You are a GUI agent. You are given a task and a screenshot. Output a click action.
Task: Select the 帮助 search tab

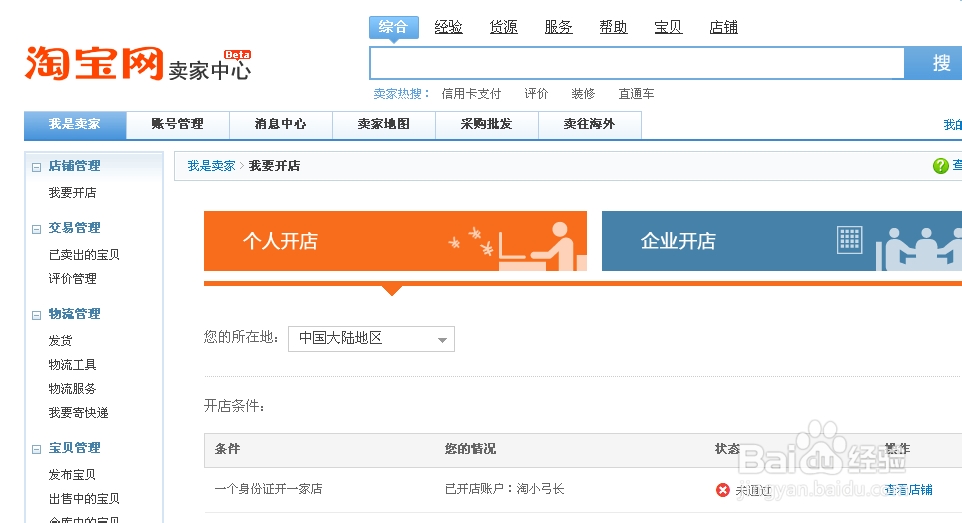pyautogui.click(x=614, y=27)
